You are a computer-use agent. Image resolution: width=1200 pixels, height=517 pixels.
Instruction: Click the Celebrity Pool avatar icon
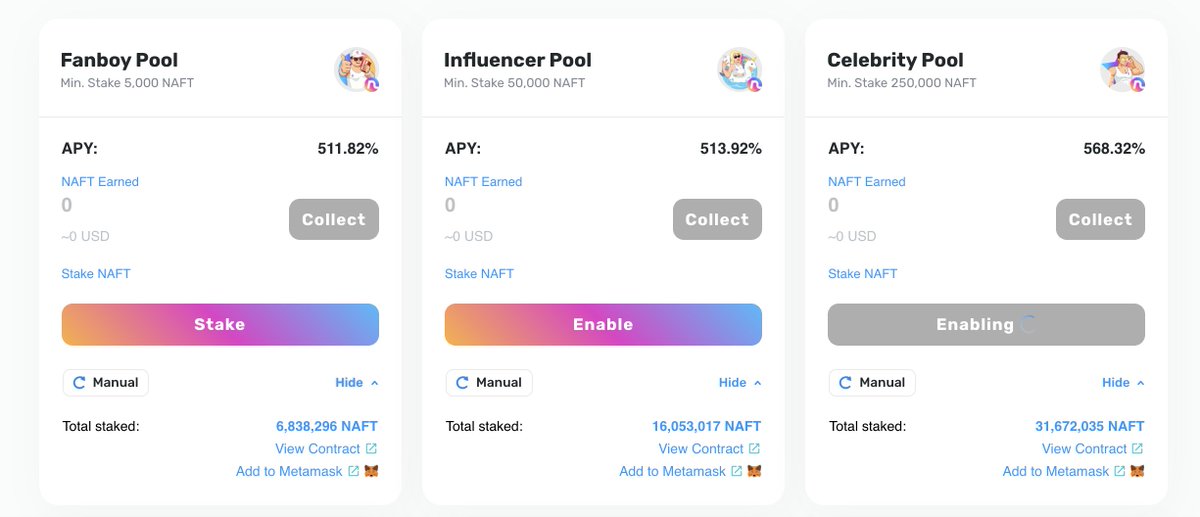point(1123,69)
